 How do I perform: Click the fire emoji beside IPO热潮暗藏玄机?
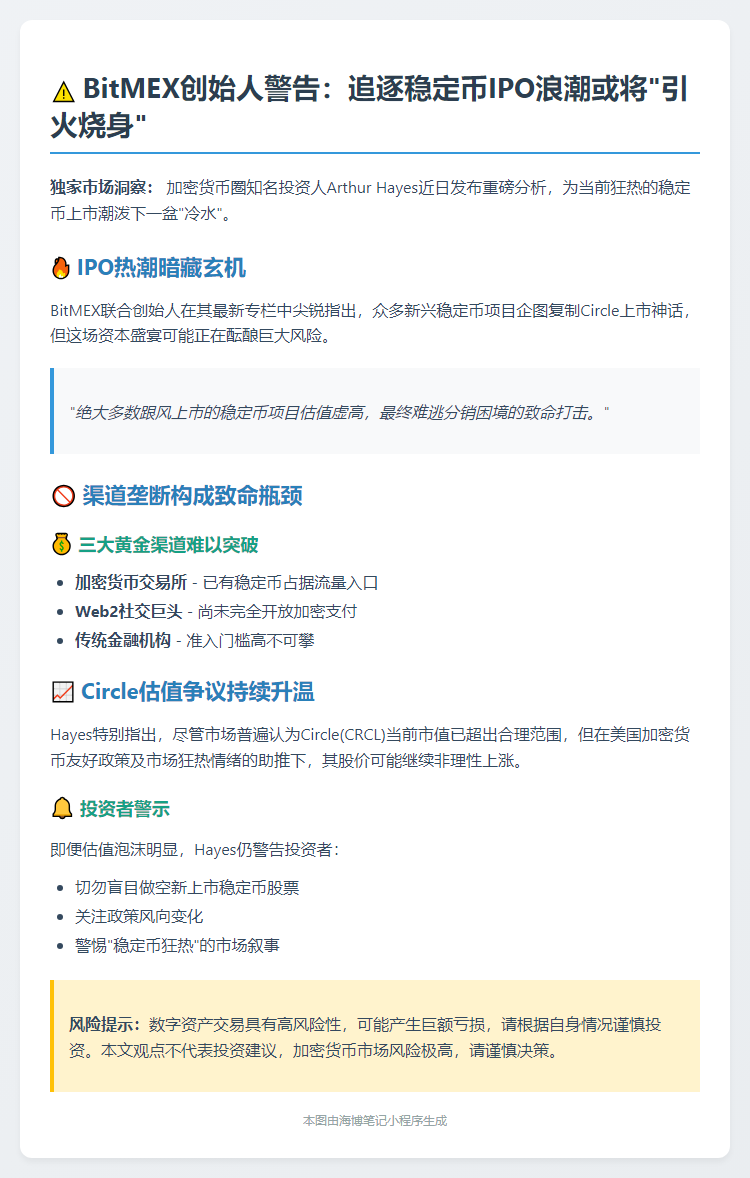click(x=61, y=268)
